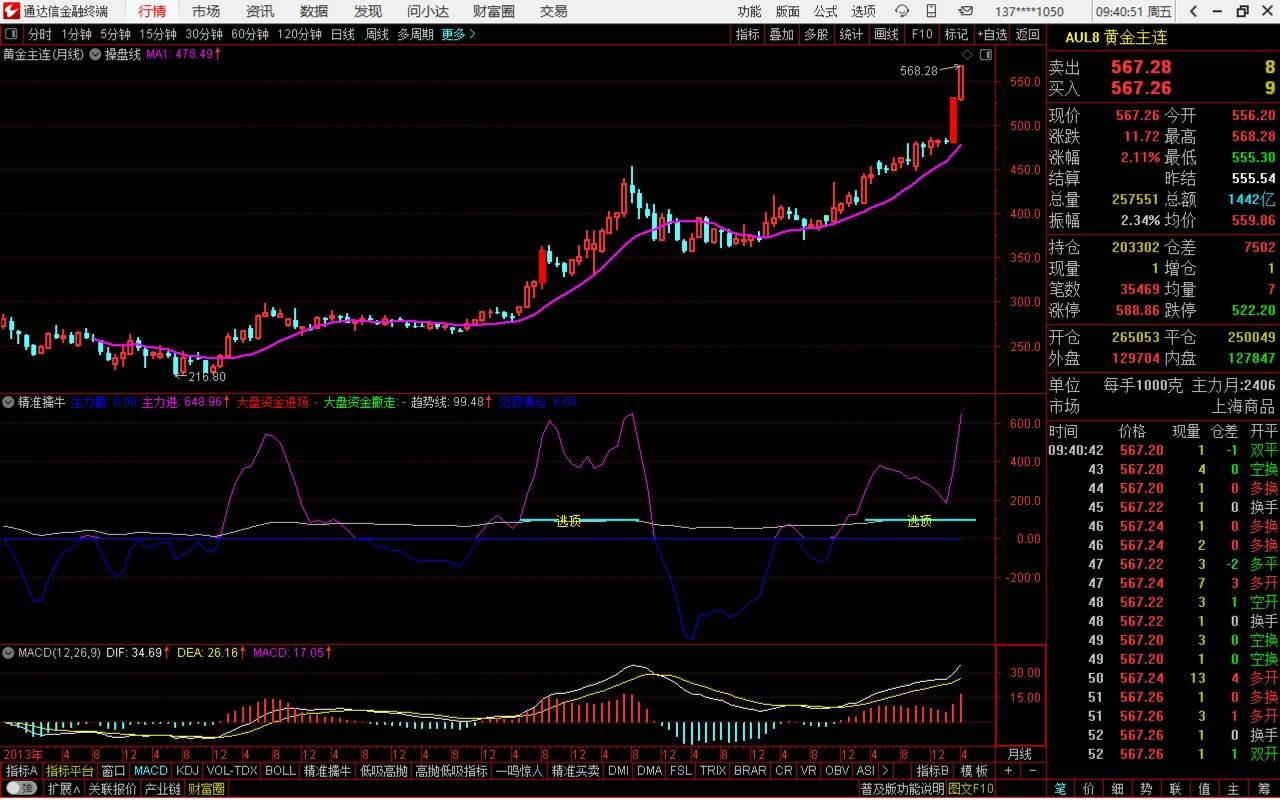Add stock via the +自选 button

coord(992,34)
